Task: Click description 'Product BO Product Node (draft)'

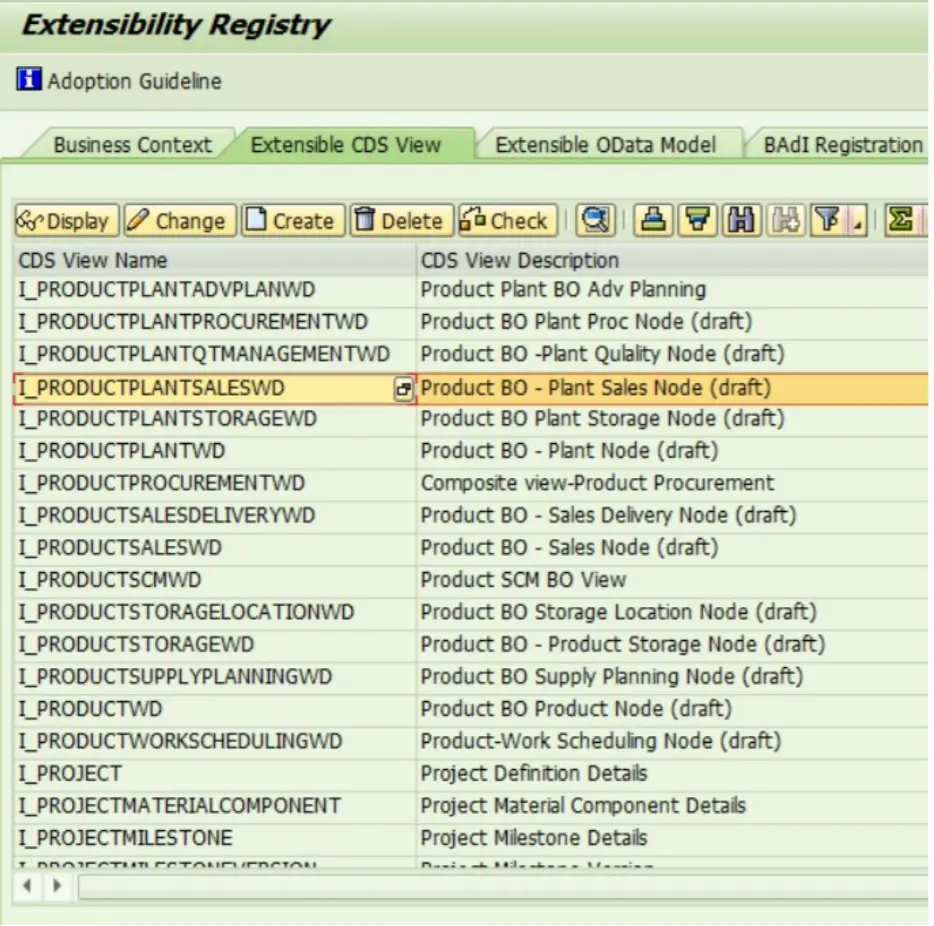Action: tap(576, 709)
